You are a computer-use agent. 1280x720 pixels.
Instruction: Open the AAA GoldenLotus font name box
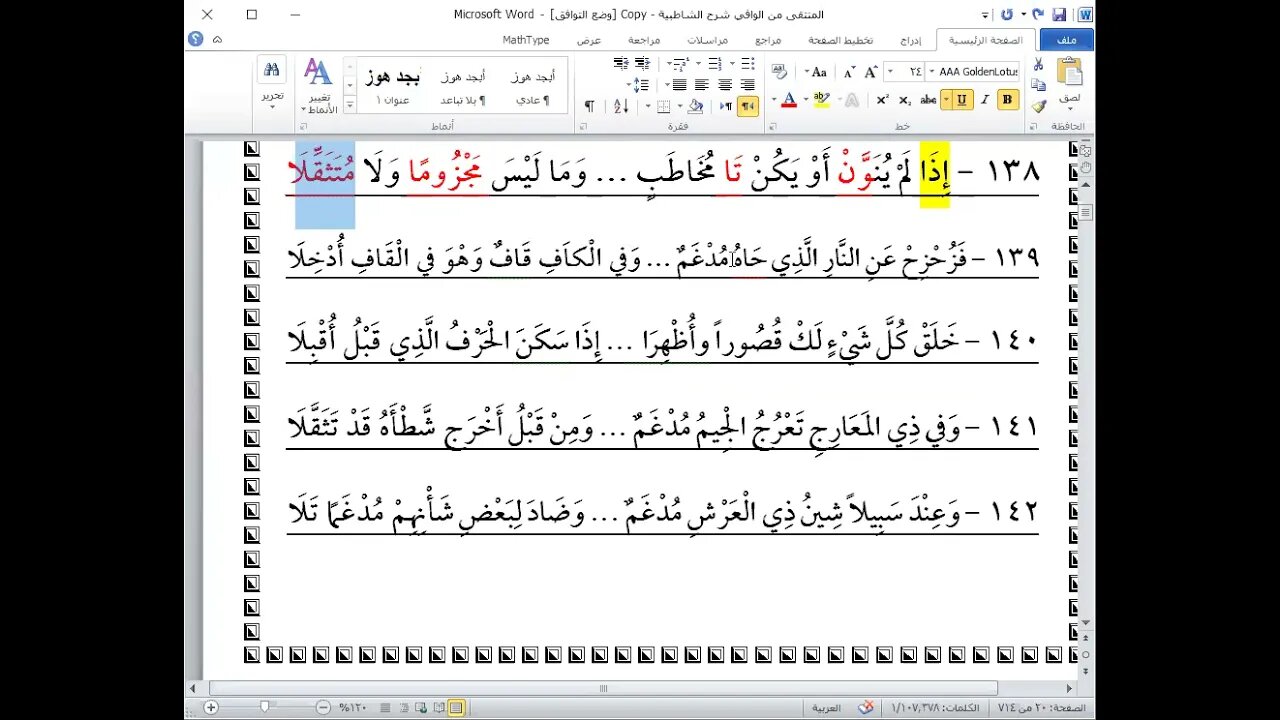click(972, 72)
